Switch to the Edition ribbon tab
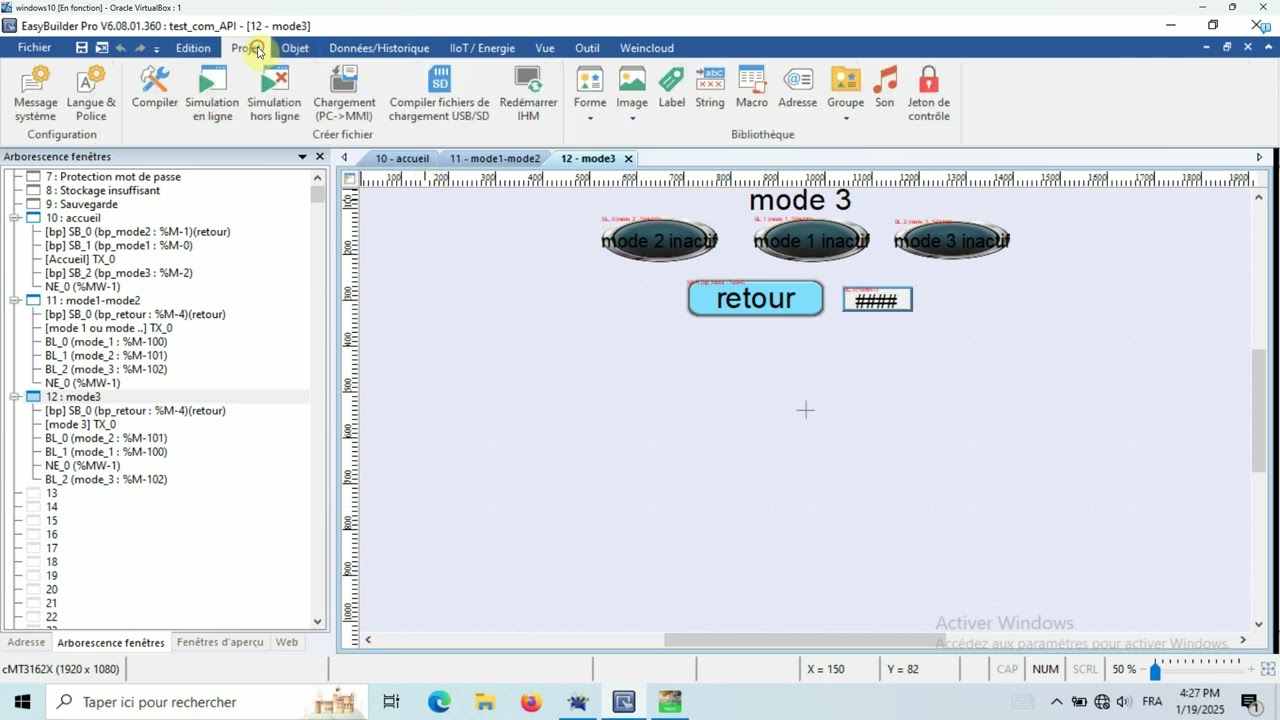 click(x=193, y=48)
